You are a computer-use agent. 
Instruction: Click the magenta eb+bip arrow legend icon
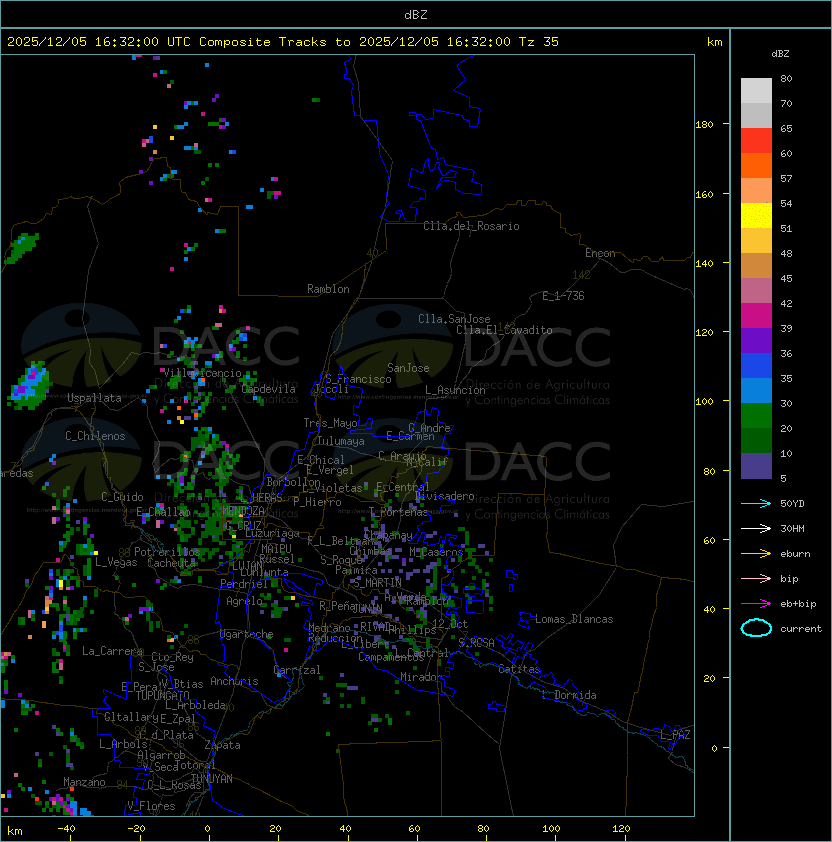(x=756, y=604)
